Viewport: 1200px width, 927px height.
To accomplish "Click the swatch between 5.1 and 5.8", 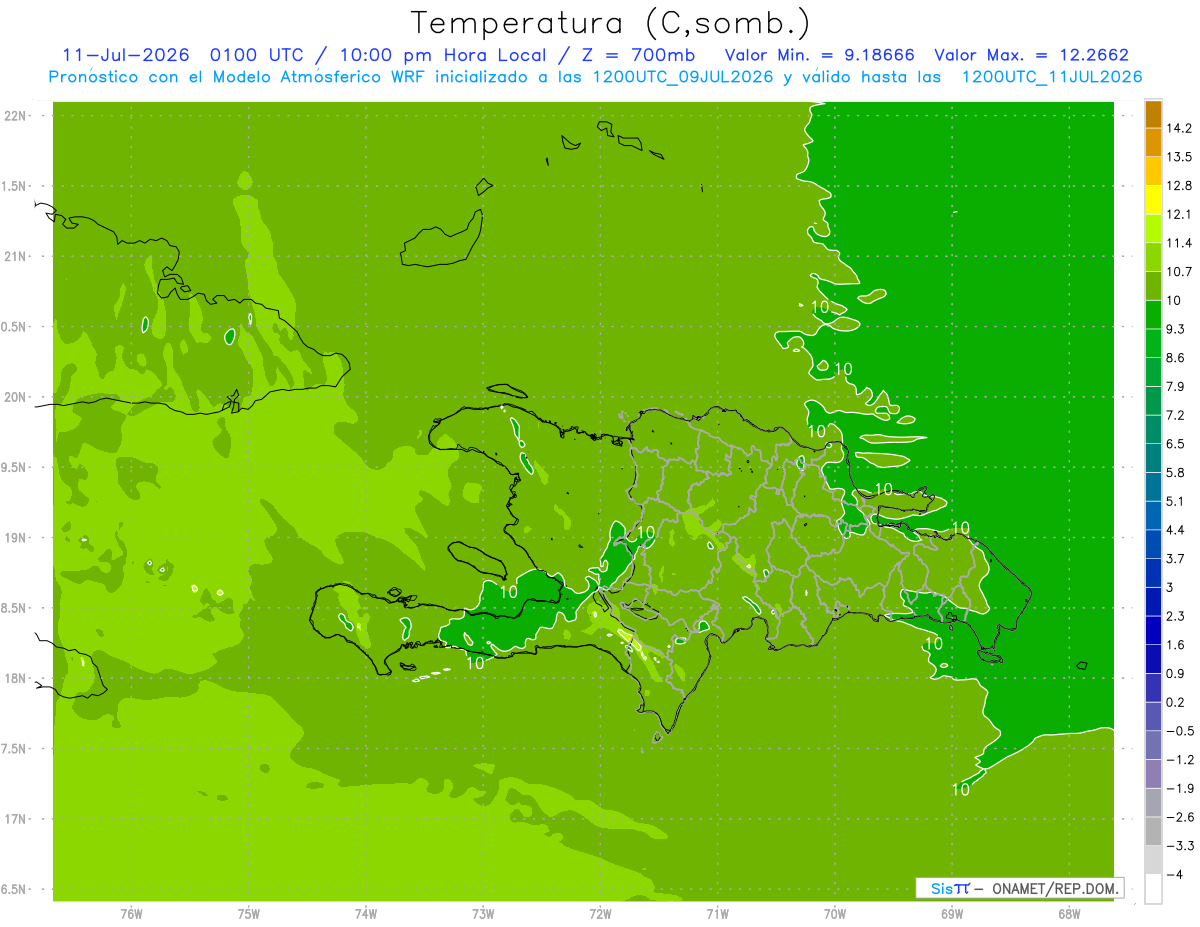I will (x=1153, y=486).
